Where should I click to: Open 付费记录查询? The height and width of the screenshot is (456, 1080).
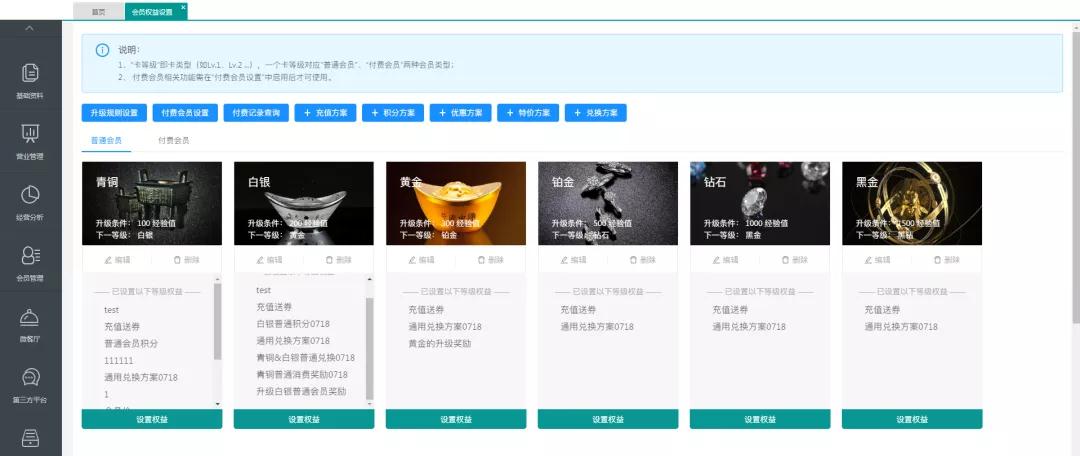coord(256,113)
